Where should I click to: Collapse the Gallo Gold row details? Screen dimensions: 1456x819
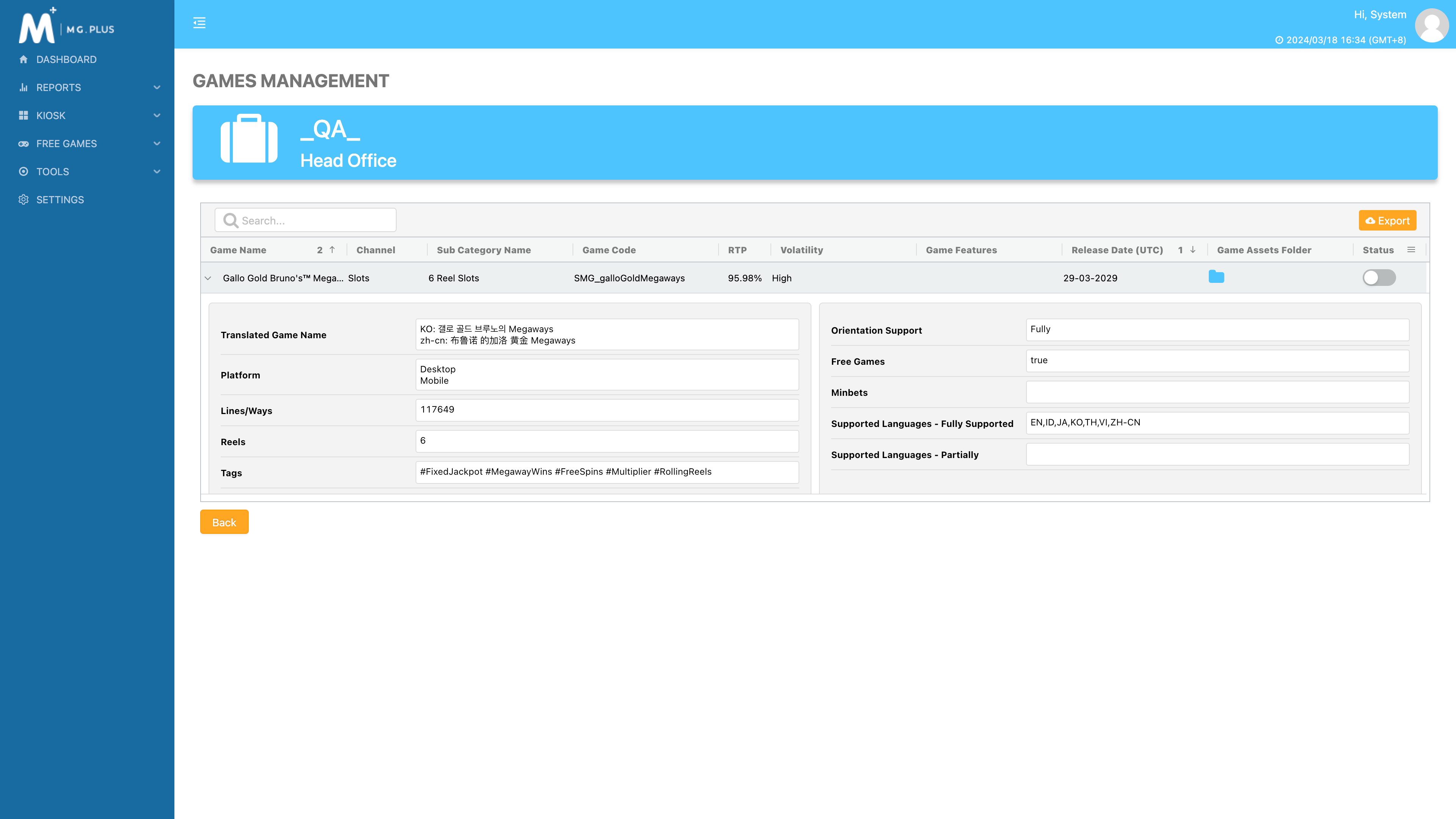point(208,278)
